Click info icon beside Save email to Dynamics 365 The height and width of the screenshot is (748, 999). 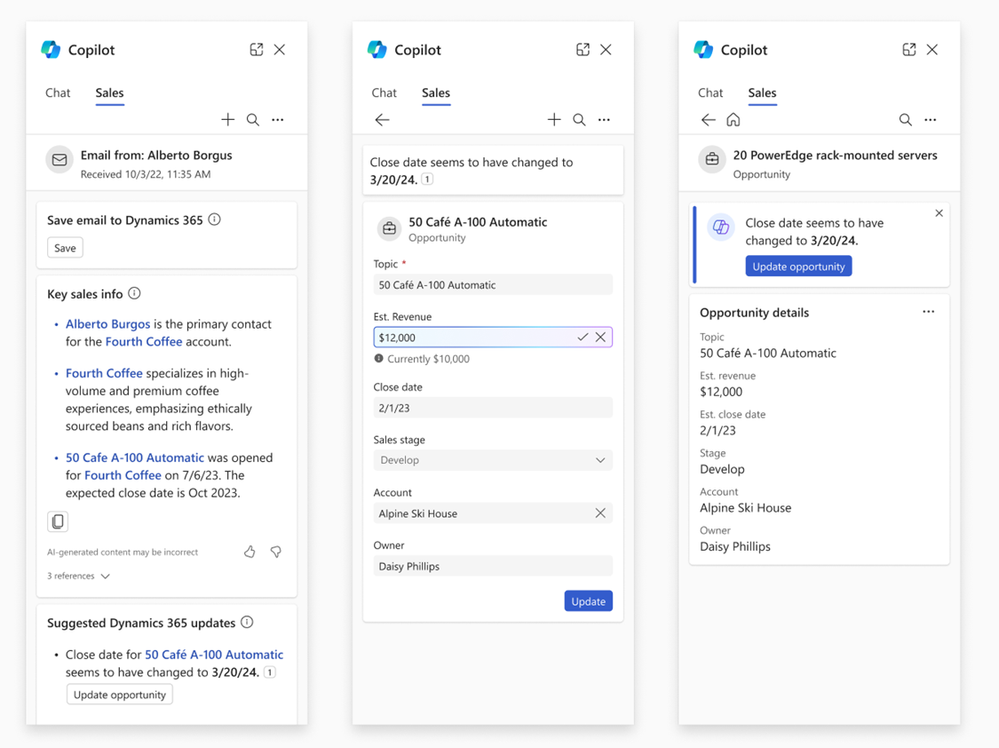[215, 220]
